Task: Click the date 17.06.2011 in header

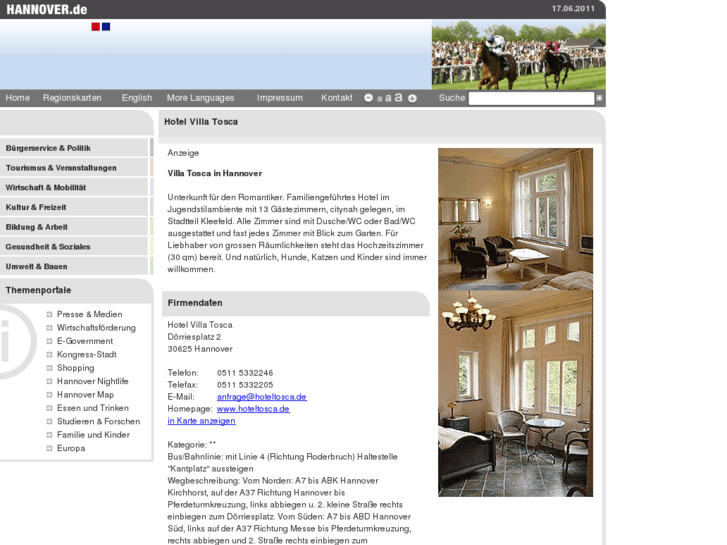Action: pos(573,8)
